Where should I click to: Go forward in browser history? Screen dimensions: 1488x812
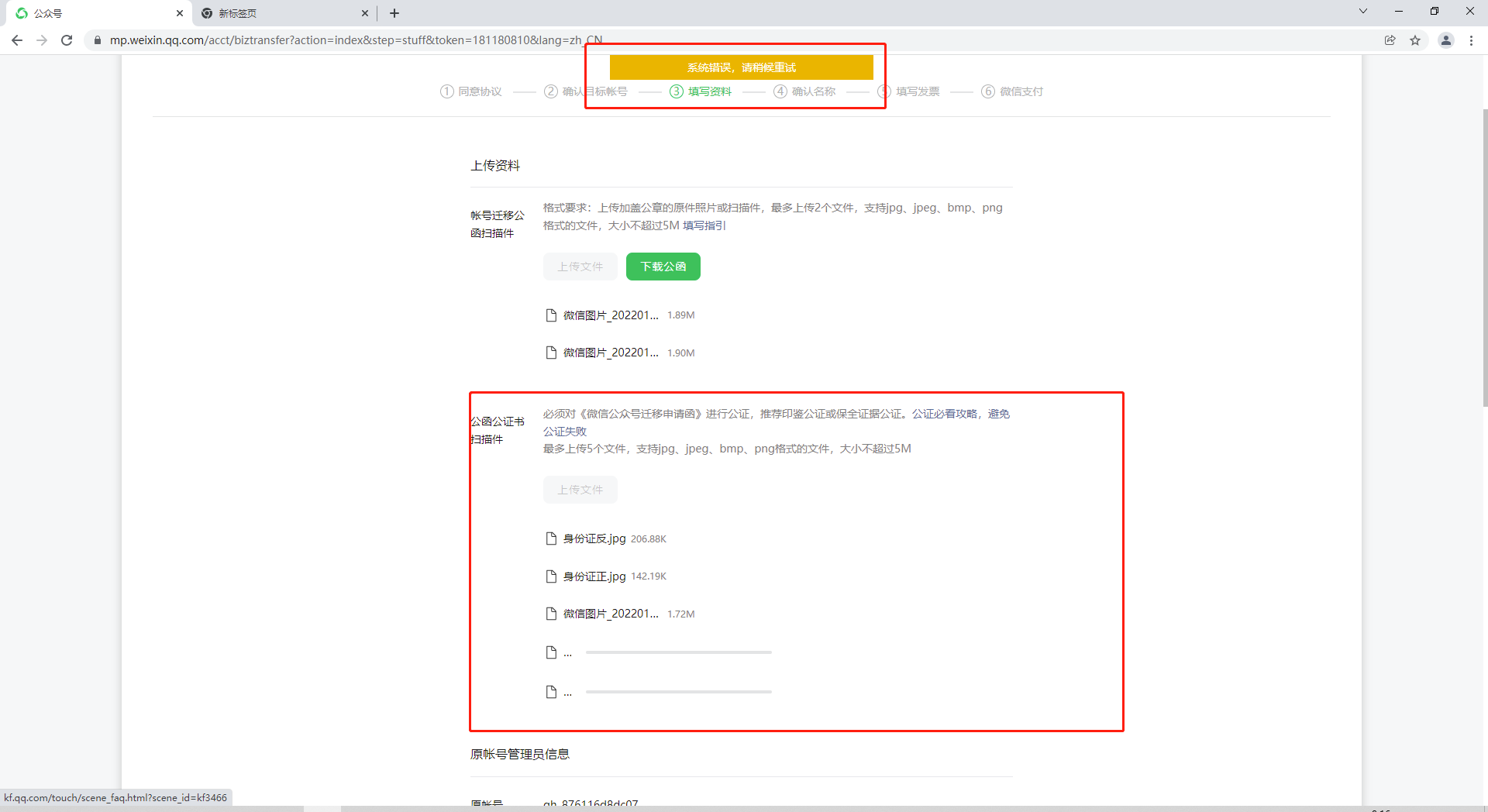point(42,40)
